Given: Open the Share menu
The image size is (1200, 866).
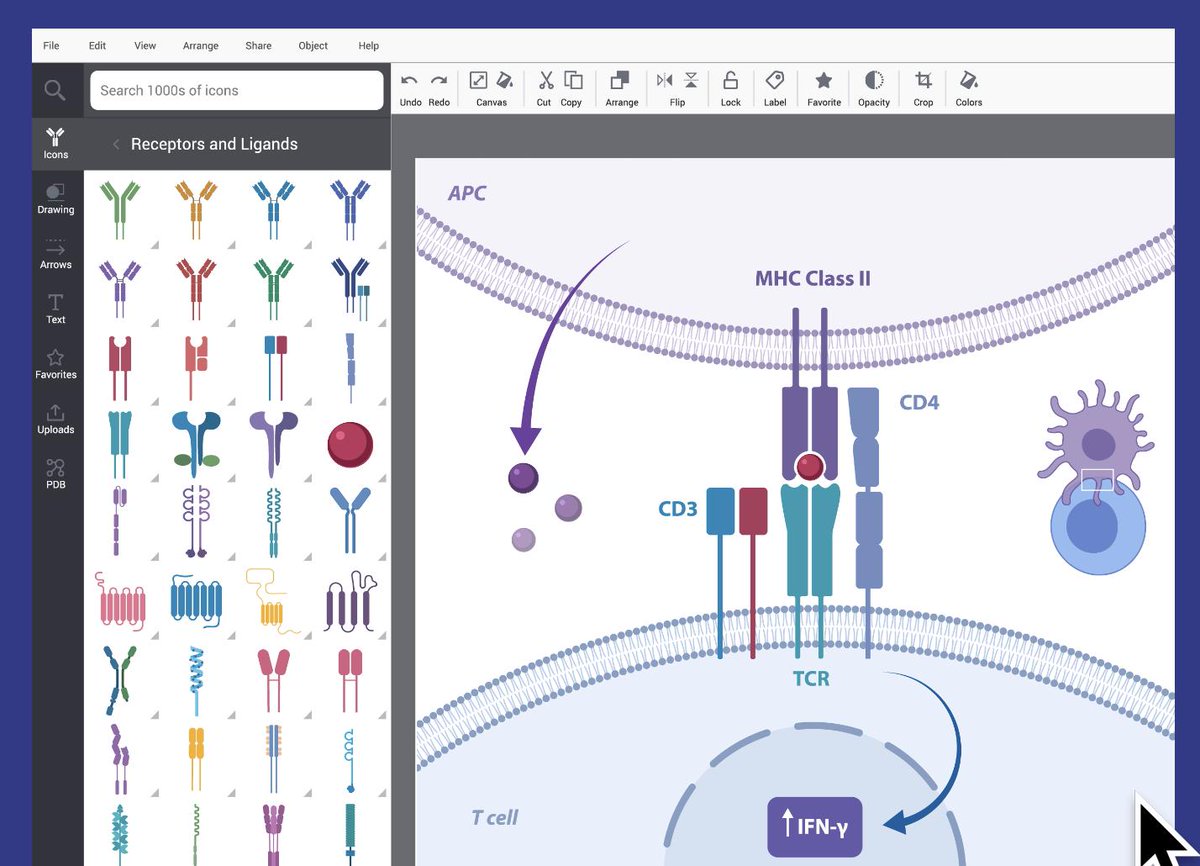Looking at the screenshot, I should [258, 46].
